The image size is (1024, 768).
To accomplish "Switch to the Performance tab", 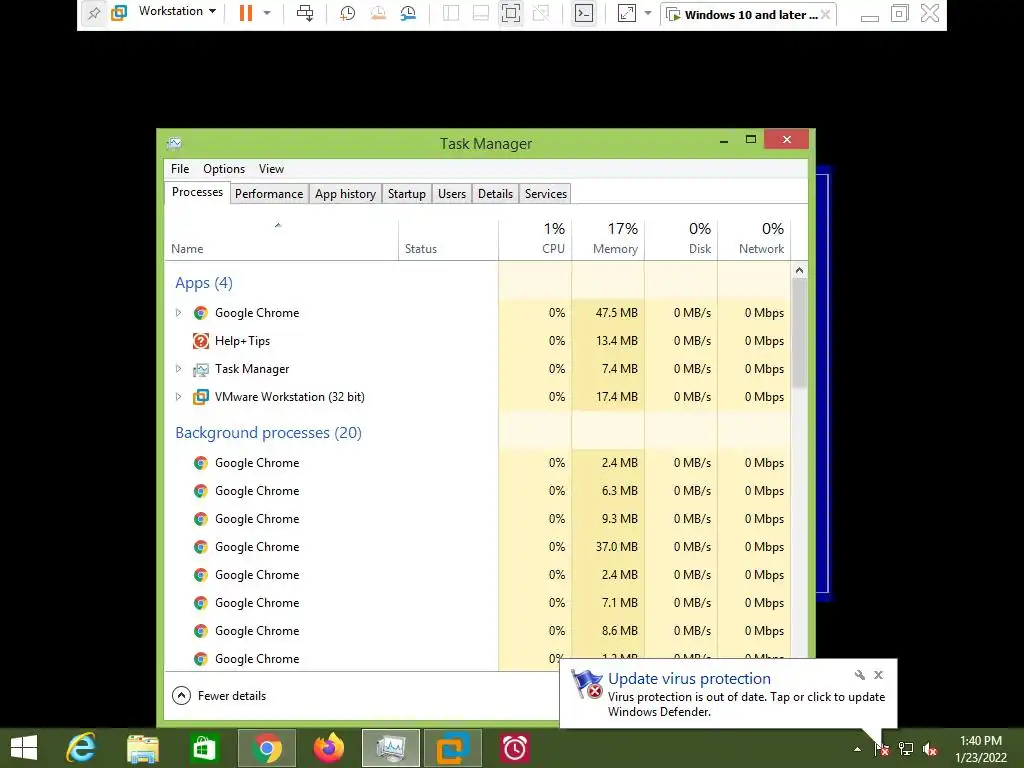I will tap(269, 194).
